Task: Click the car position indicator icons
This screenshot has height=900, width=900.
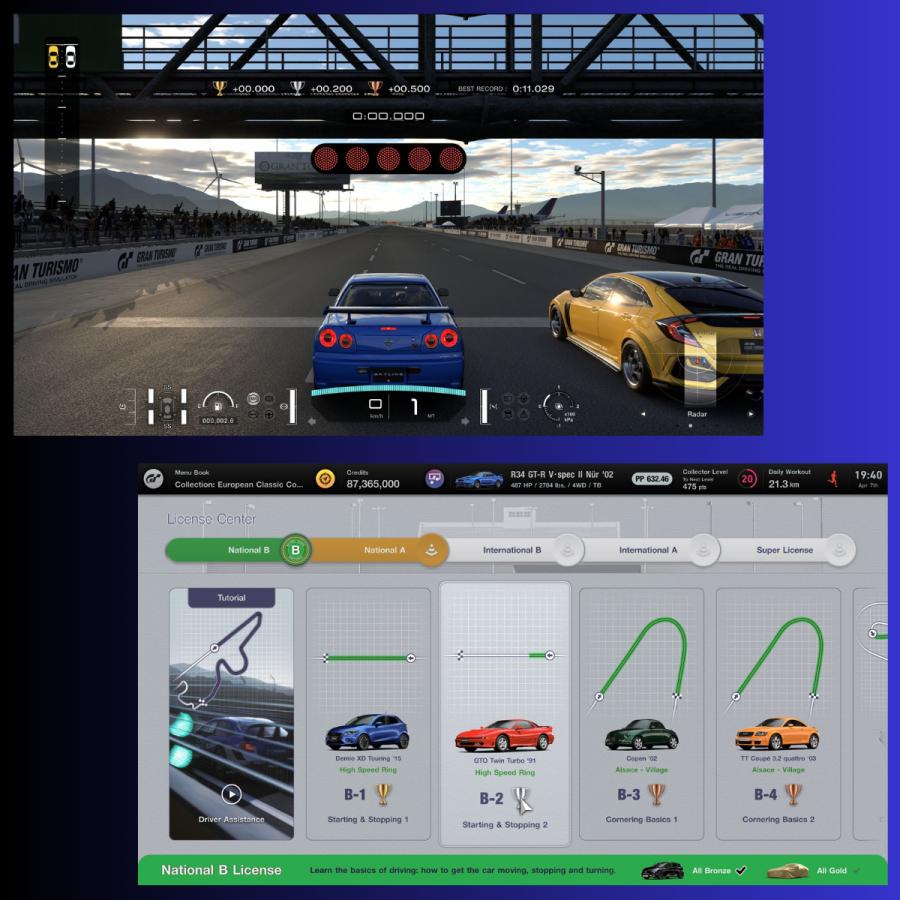Action: [x=62, y=57]
